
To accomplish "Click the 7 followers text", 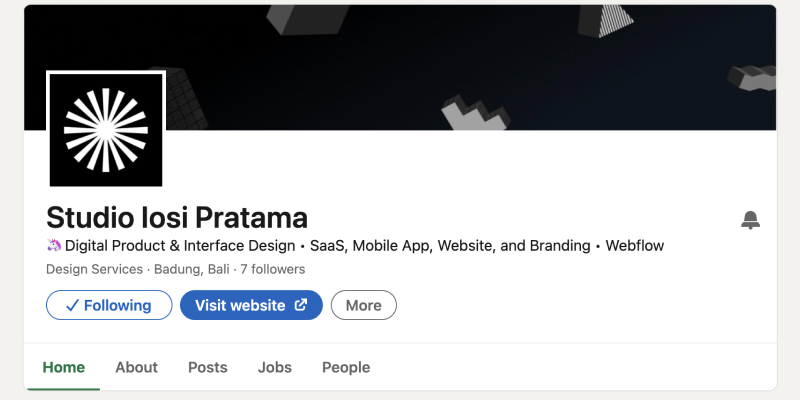I will tap(272, 269).
